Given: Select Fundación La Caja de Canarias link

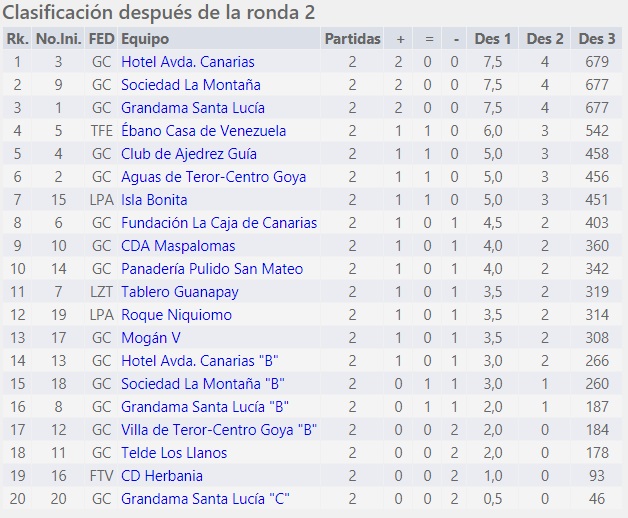Looking at the screenshot, I should point(218,223).
